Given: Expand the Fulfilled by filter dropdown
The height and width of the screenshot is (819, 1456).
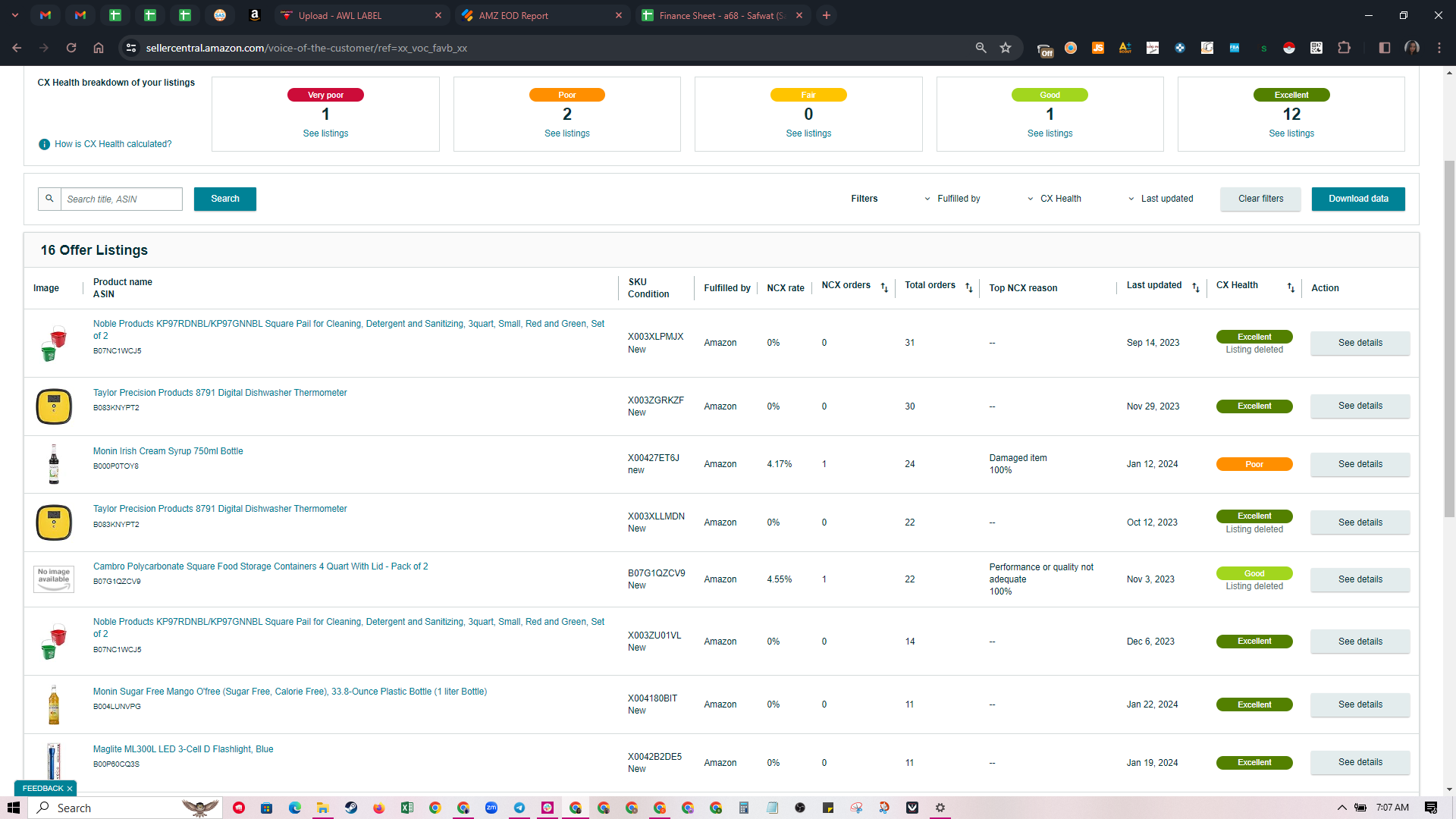Looking at the screenshot, I should tap(952, 199).
